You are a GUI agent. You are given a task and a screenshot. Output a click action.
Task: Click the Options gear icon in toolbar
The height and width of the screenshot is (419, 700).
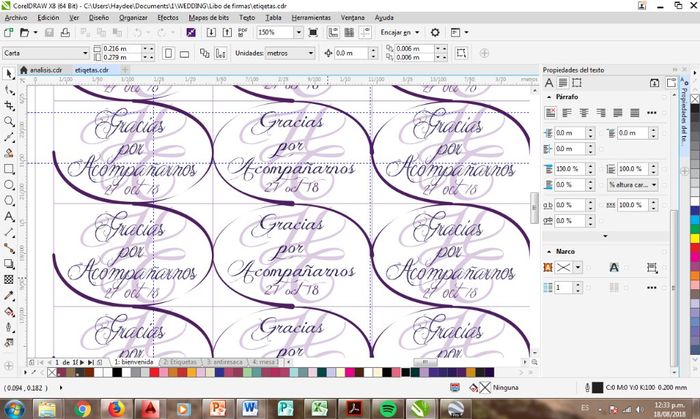point(435,32)
